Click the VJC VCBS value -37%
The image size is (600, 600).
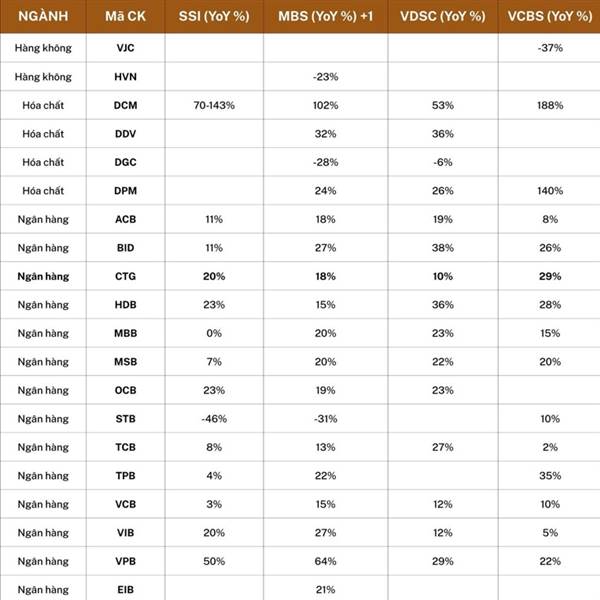pos(550,48)
